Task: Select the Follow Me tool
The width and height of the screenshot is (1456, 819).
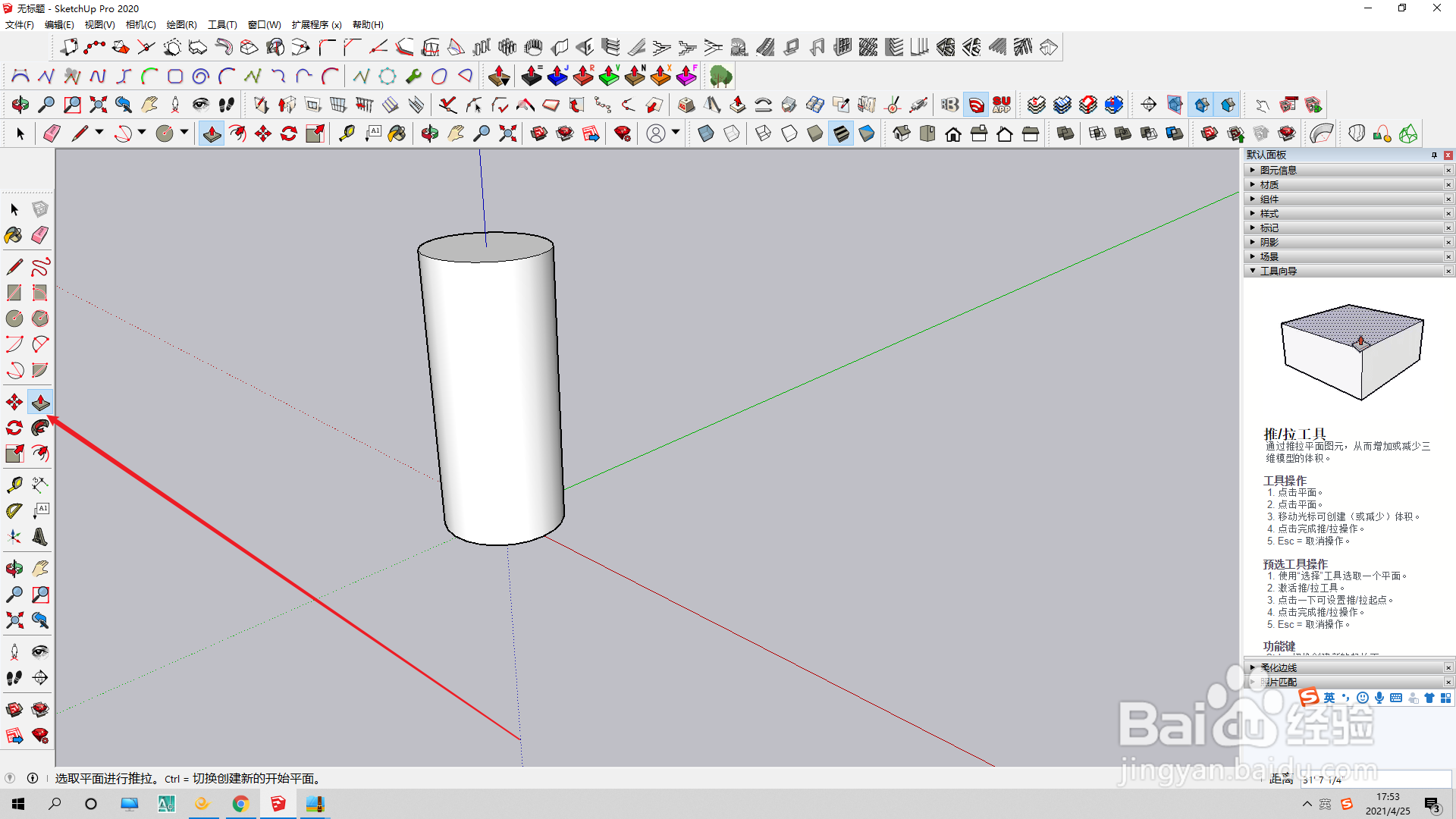Action: pyautogui.click(x=40, y=428)
